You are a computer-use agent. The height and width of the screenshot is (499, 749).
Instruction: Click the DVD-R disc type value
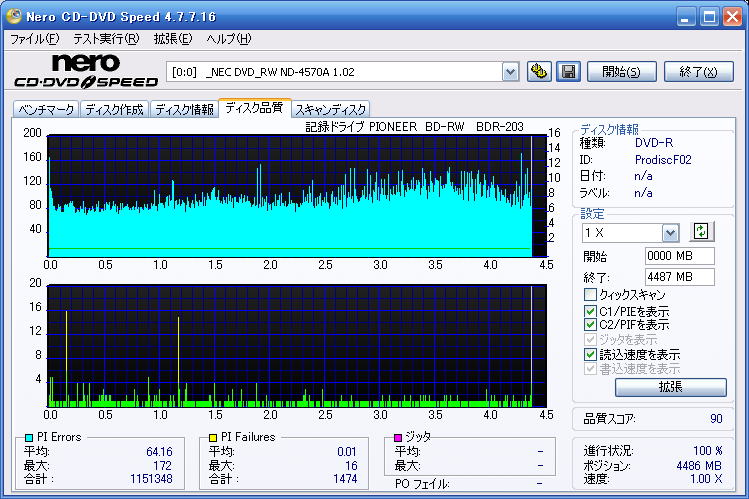pyautogui.click(x=653, y=143)
